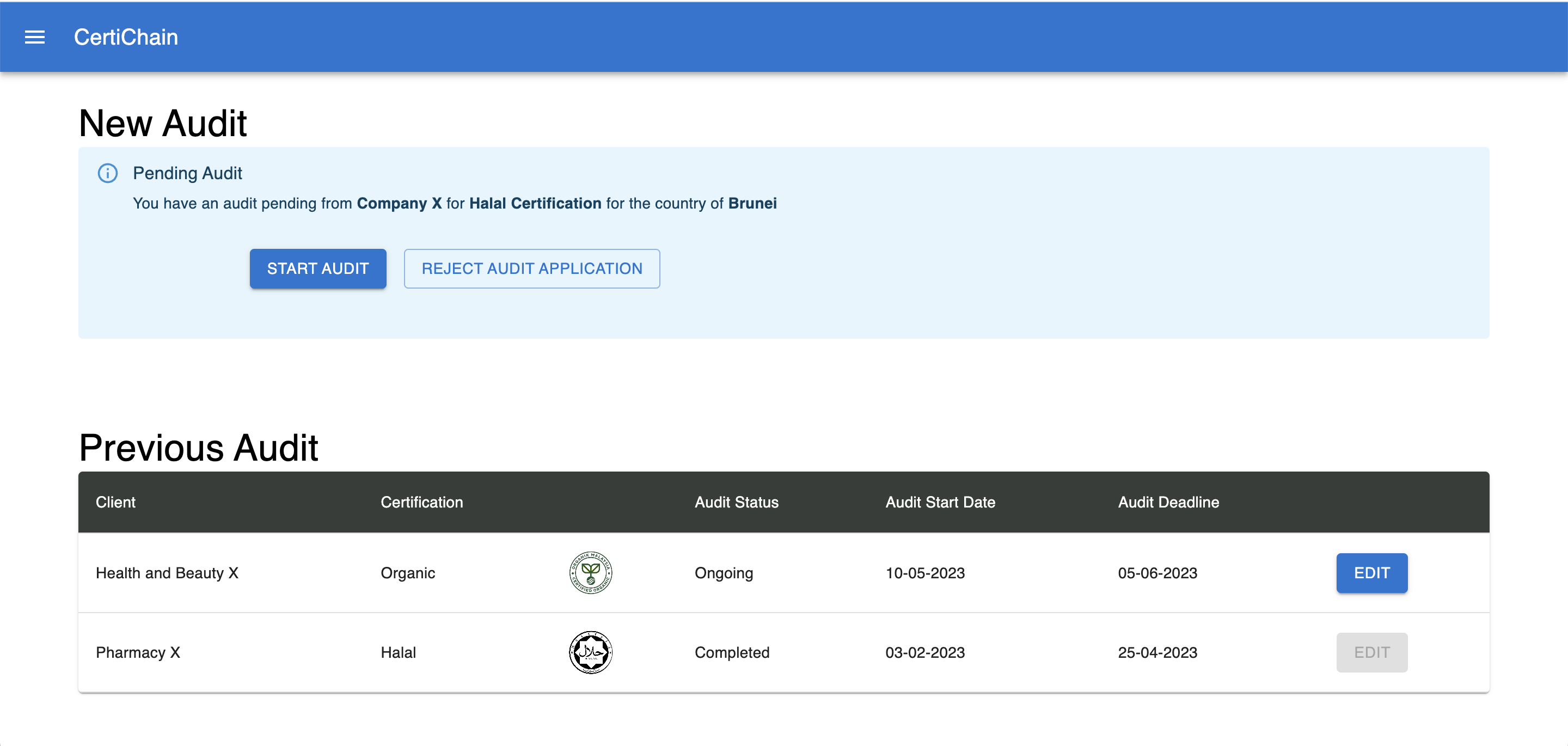This screenshot has height=746, width=1568.
Task: Click the Audit Start Date column header
Action: pyautogui.click(x=940, y=502)
